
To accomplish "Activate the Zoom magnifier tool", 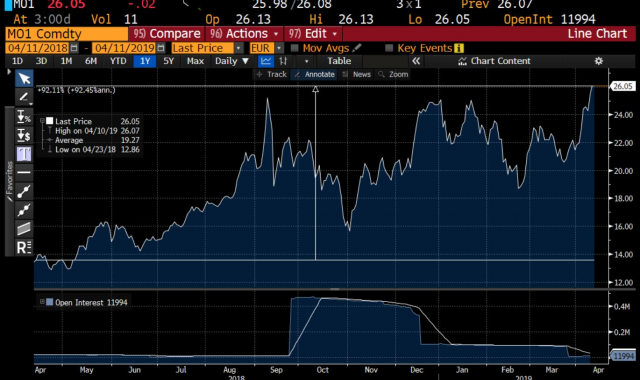I will click(x=393, y=74).
